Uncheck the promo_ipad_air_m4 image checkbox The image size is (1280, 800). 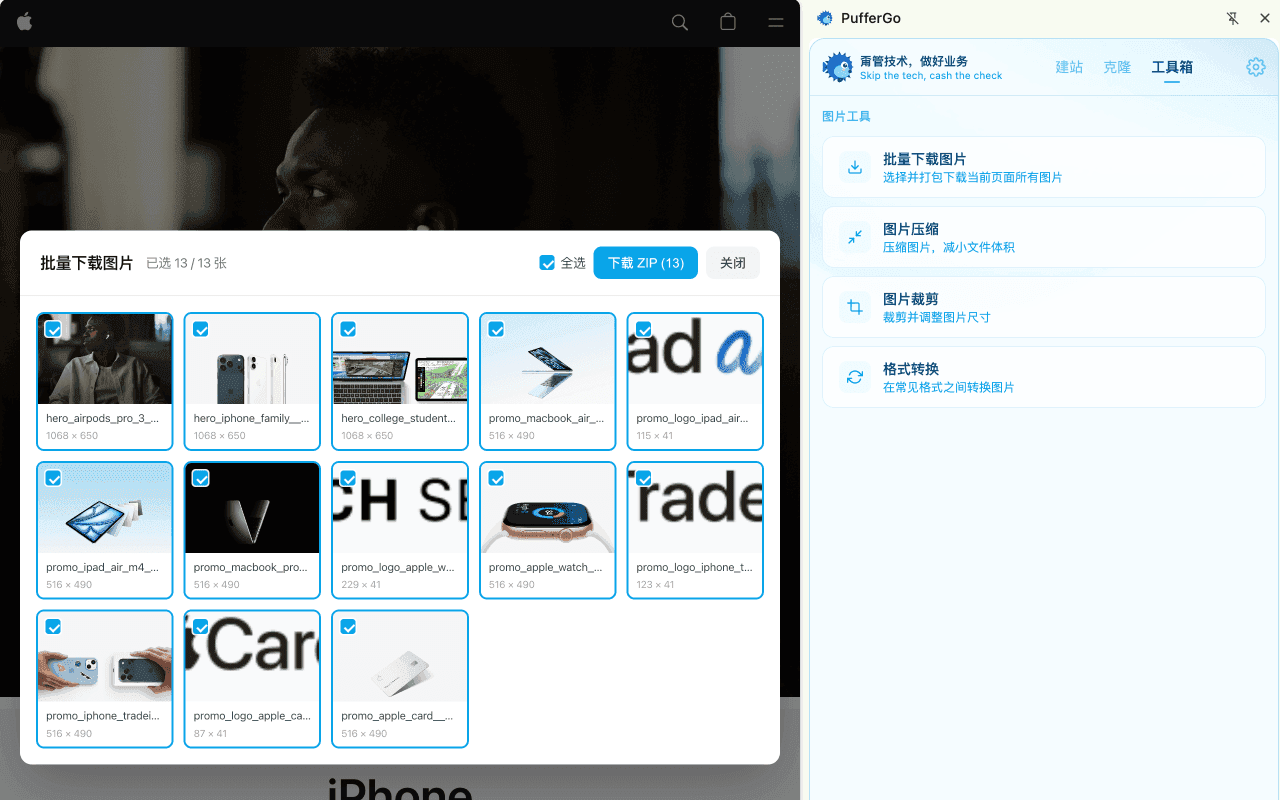coord(53,478)
